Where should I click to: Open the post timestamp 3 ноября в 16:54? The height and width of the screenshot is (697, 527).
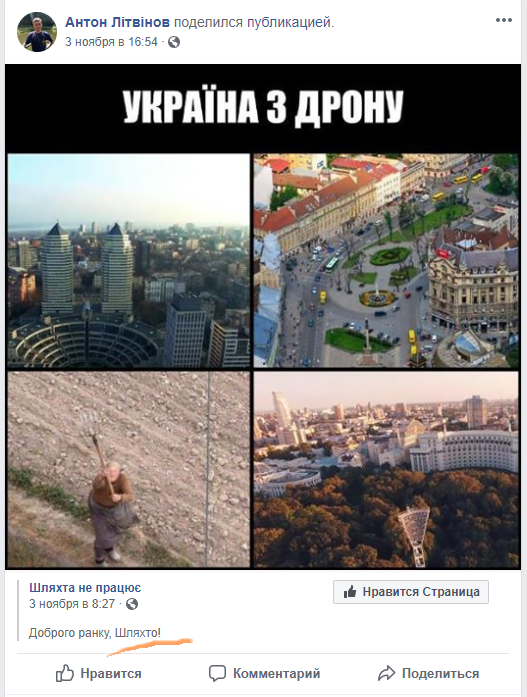[x=112, y=42]
